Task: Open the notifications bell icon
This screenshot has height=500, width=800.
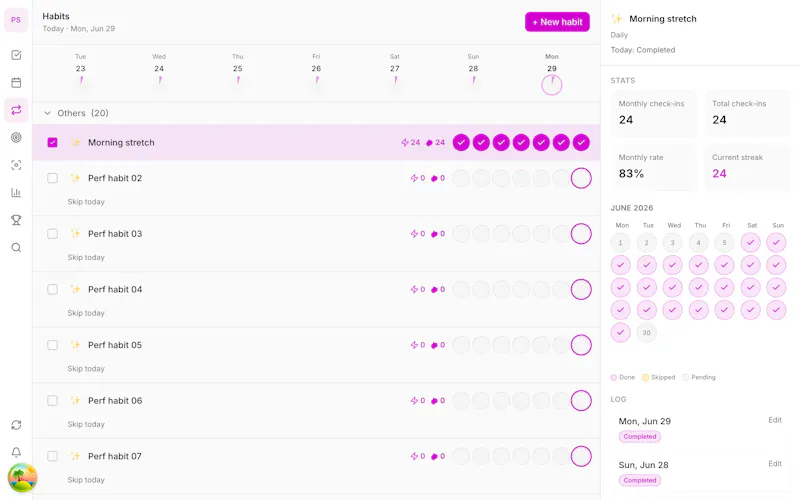Action: point(16,453)
